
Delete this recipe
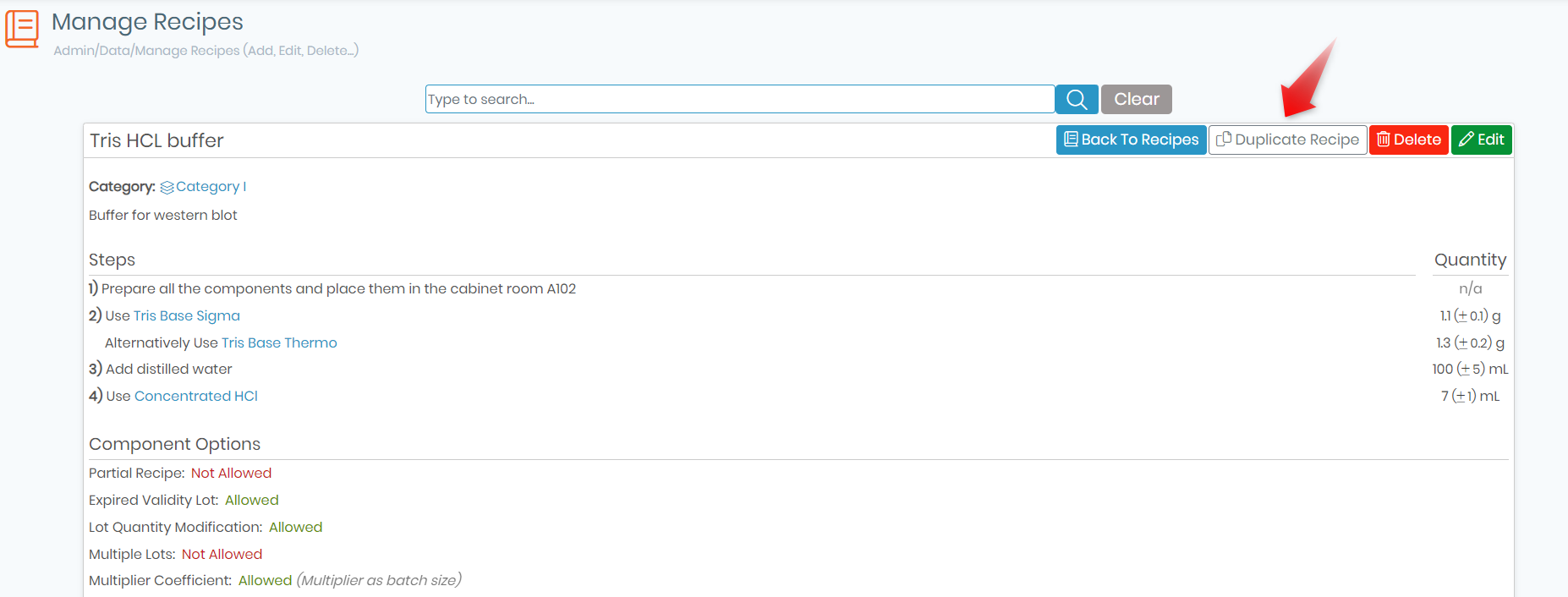coord(1409,140)
